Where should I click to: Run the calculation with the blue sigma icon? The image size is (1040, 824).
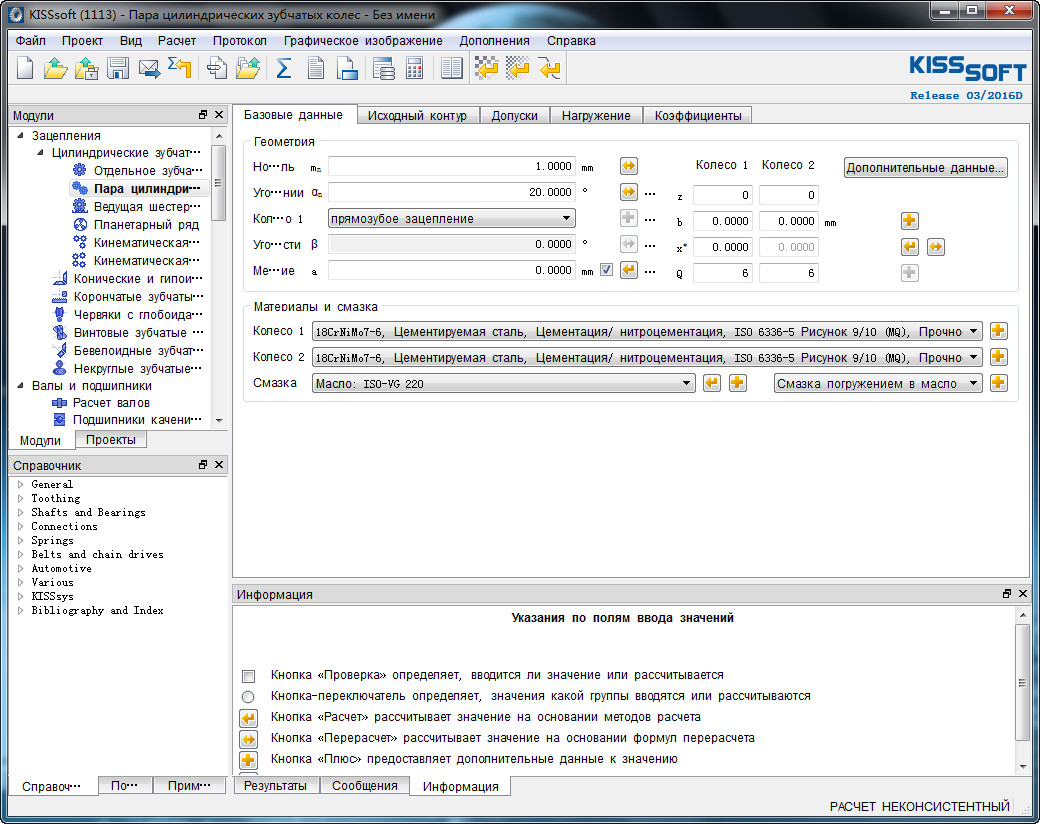284,68
